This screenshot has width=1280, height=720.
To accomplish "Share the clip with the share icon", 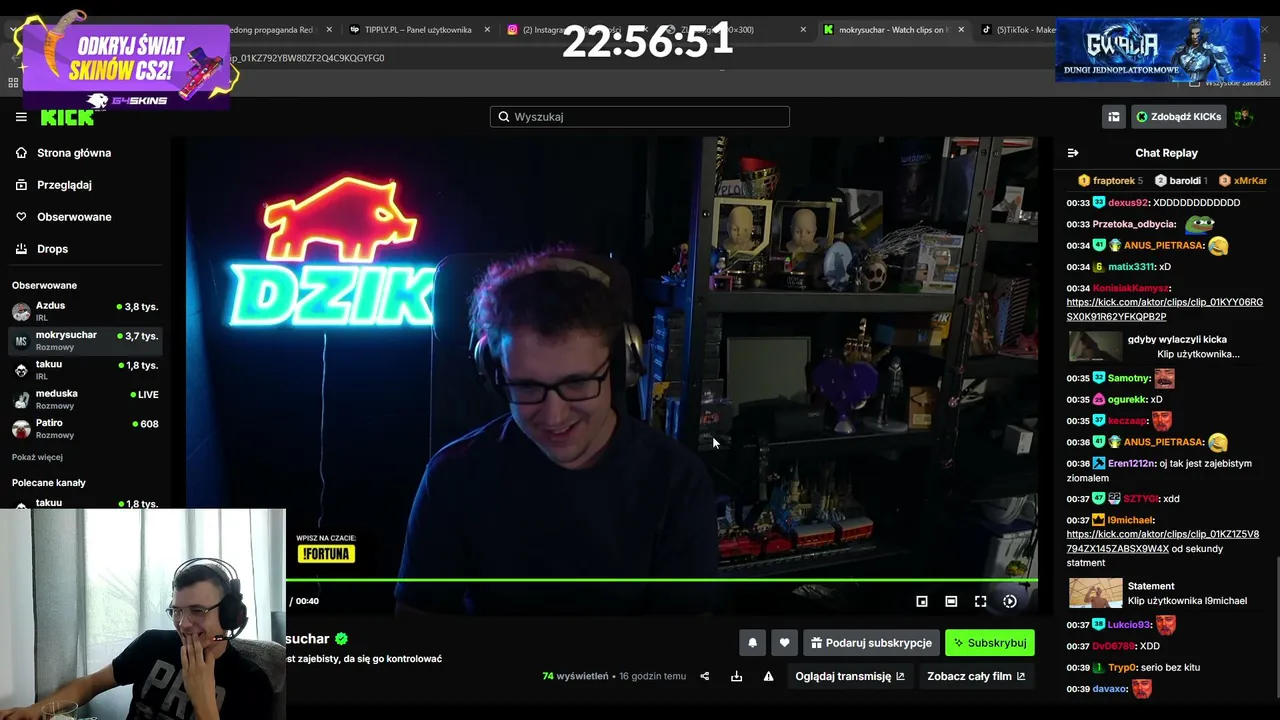I will point(704,676).
